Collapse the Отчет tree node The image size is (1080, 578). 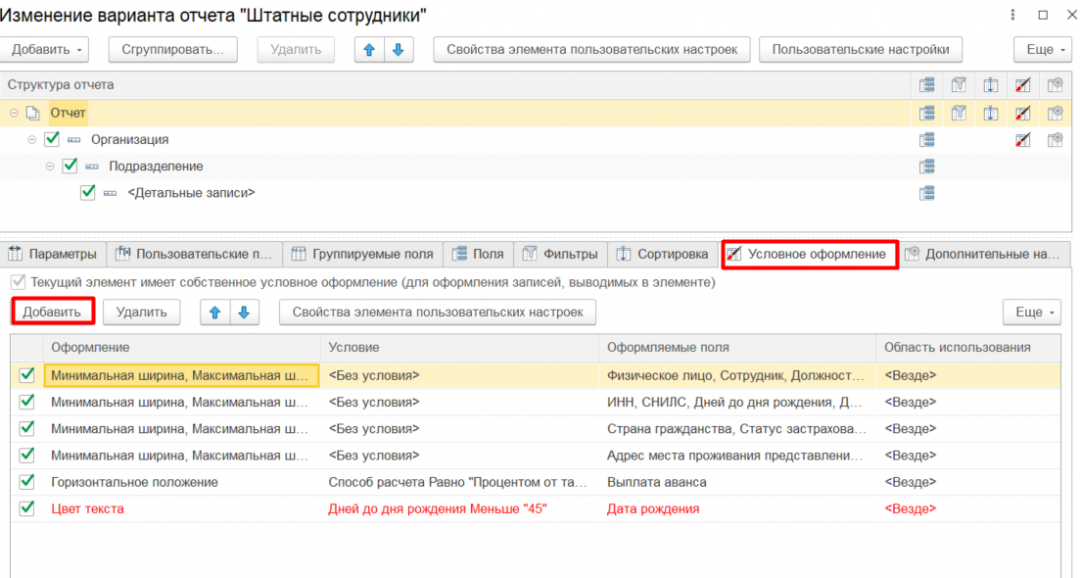tap(14, 113)
